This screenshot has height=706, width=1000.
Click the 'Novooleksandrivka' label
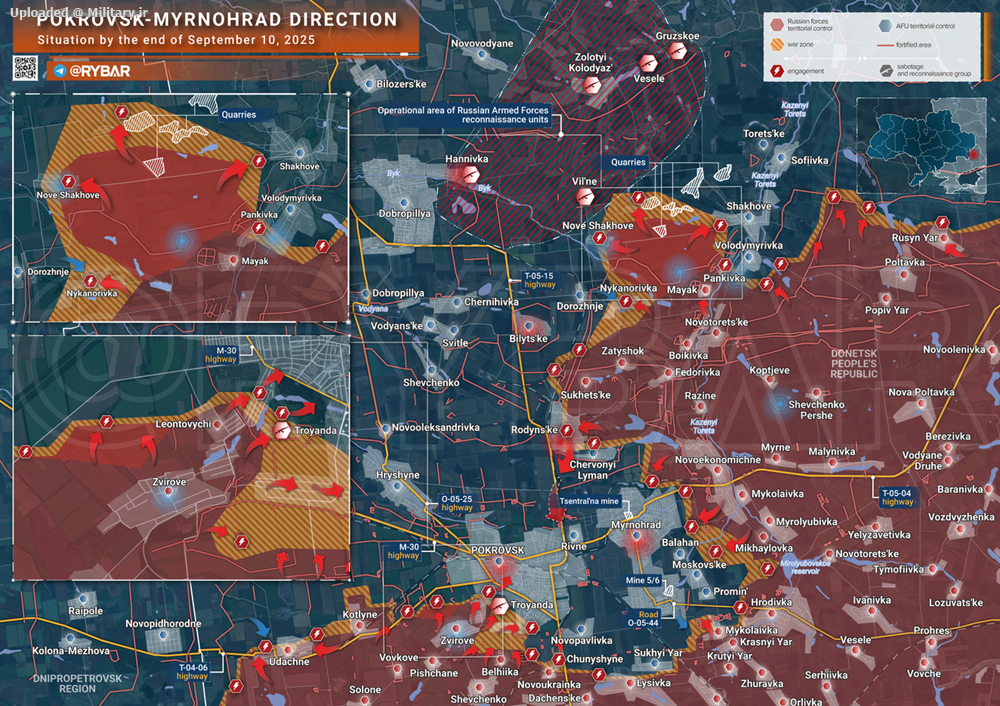[436, 427]
